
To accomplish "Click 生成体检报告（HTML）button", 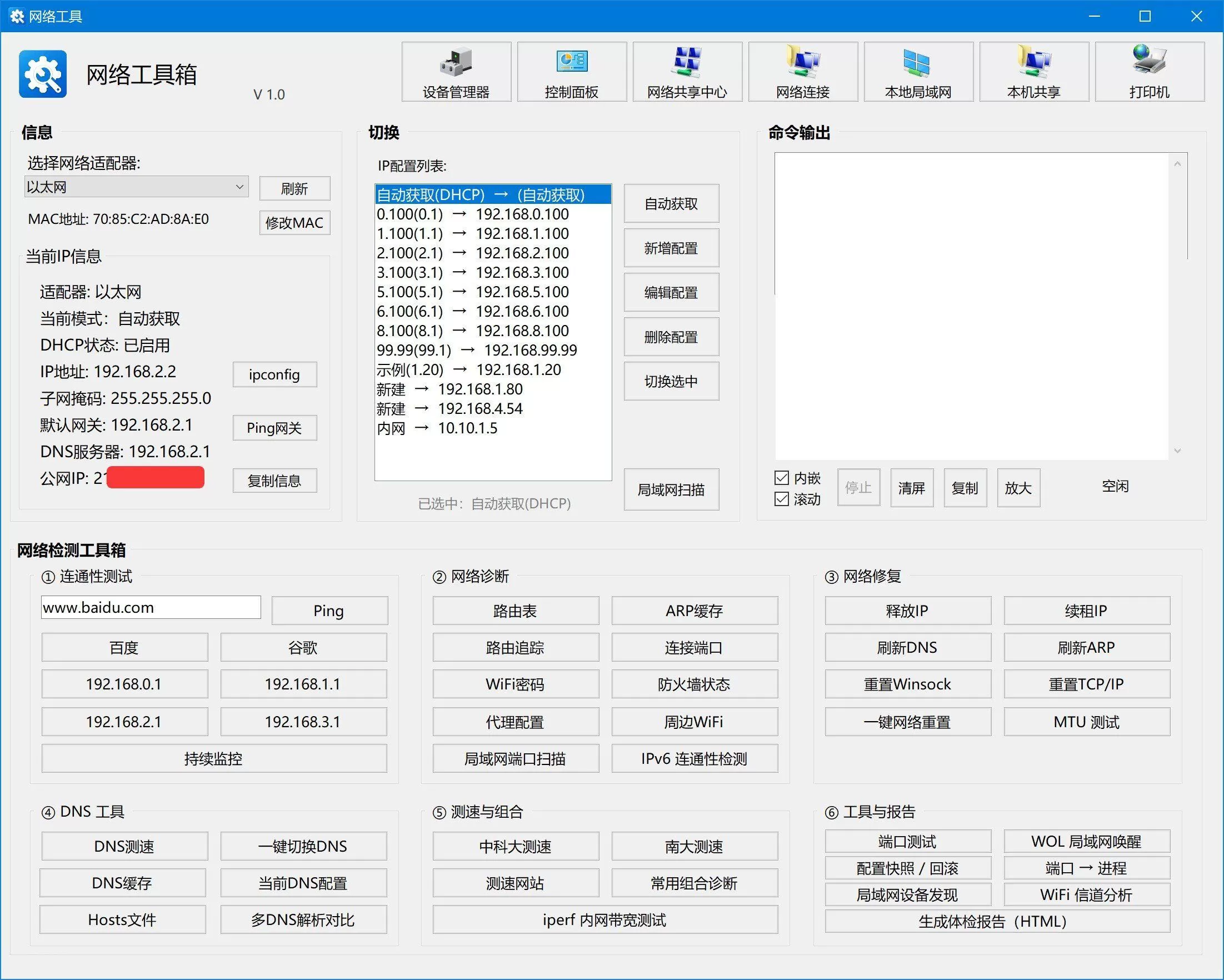I will pyautogui.click(x=997, y=921).
